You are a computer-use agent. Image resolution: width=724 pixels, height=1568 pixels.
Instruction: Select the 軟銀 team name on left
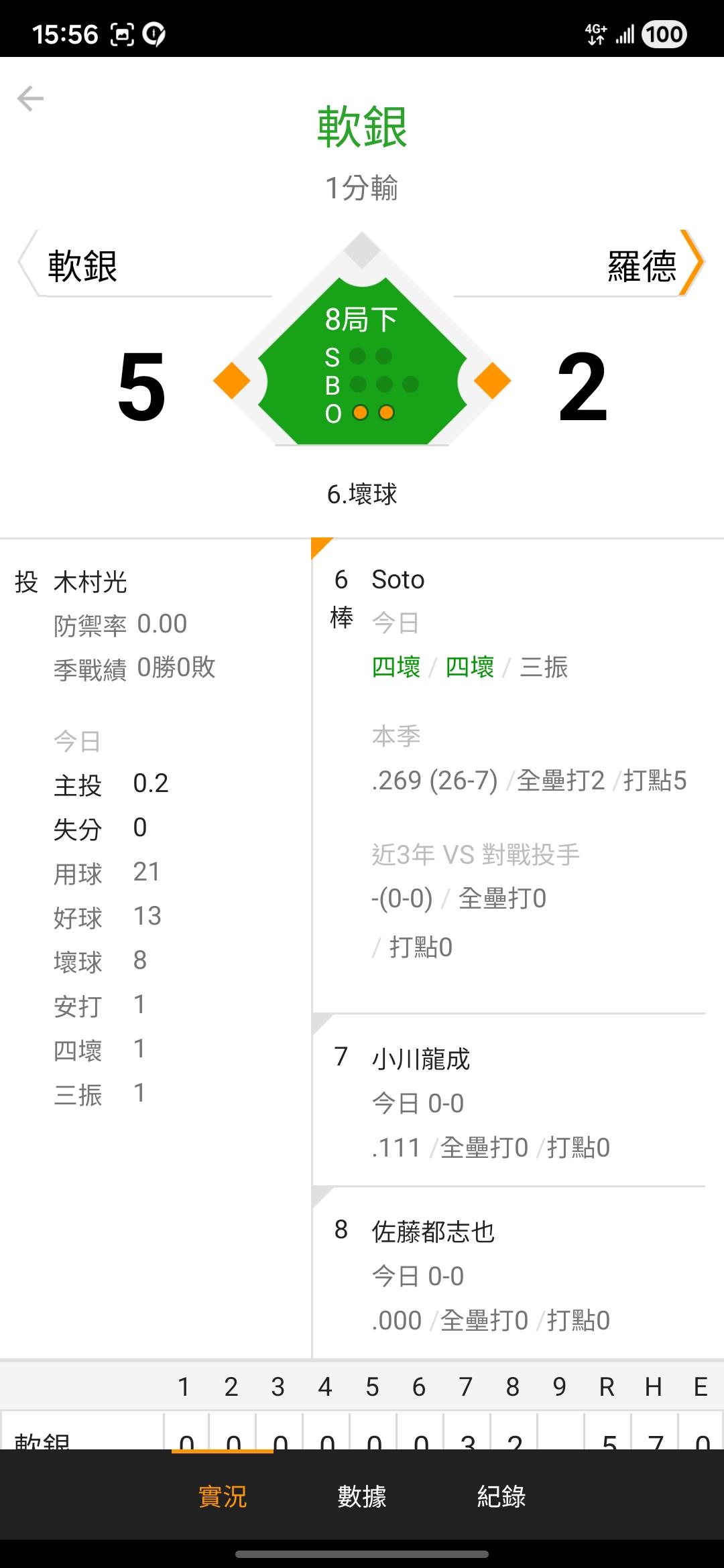pos(83,266)
